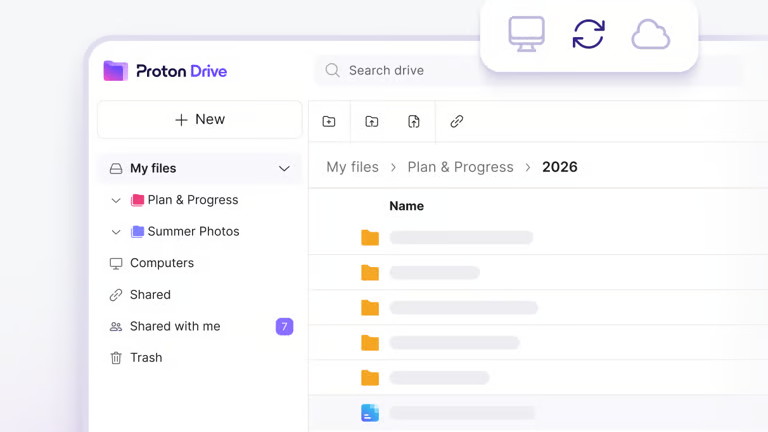Screen dimensions: 768x432
Task: Click the upload file toolbar icon
Action: [x=414, y=121]
